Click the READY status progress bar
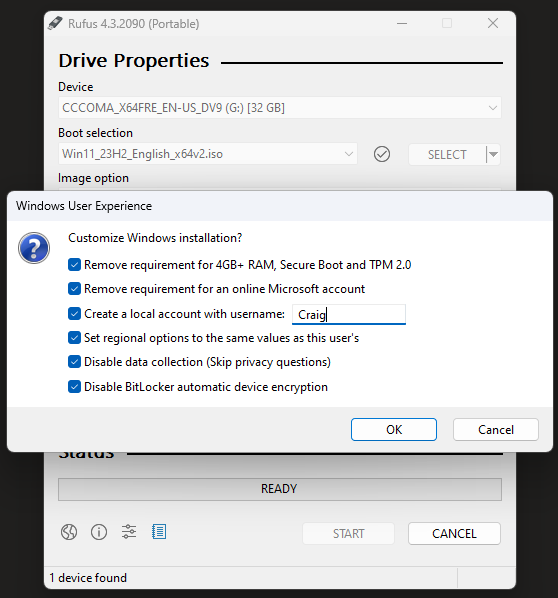The width and height of the screenshot is (558, 598). point(280,489)
